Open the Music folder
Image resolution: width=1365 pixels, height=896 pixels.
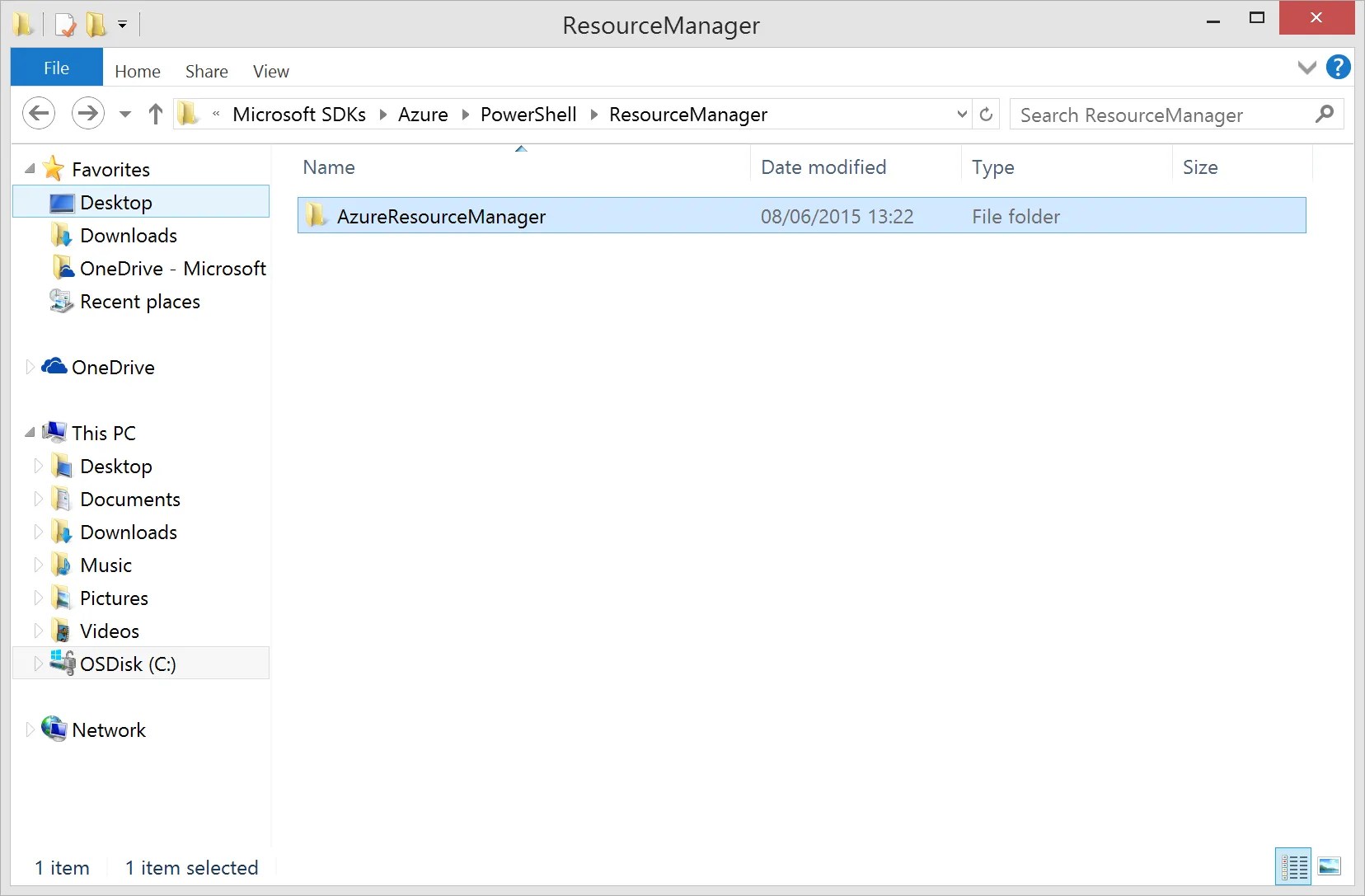[106, 565]
